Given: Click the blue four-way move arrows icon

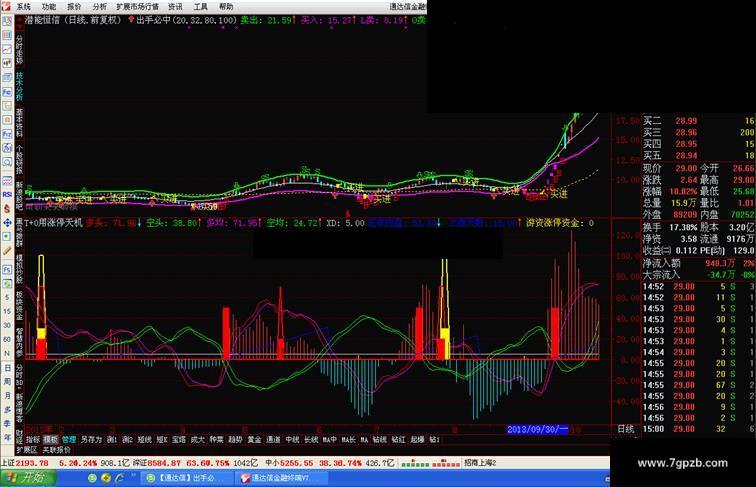Looking at the screenshot, I should tap(7, 223).
